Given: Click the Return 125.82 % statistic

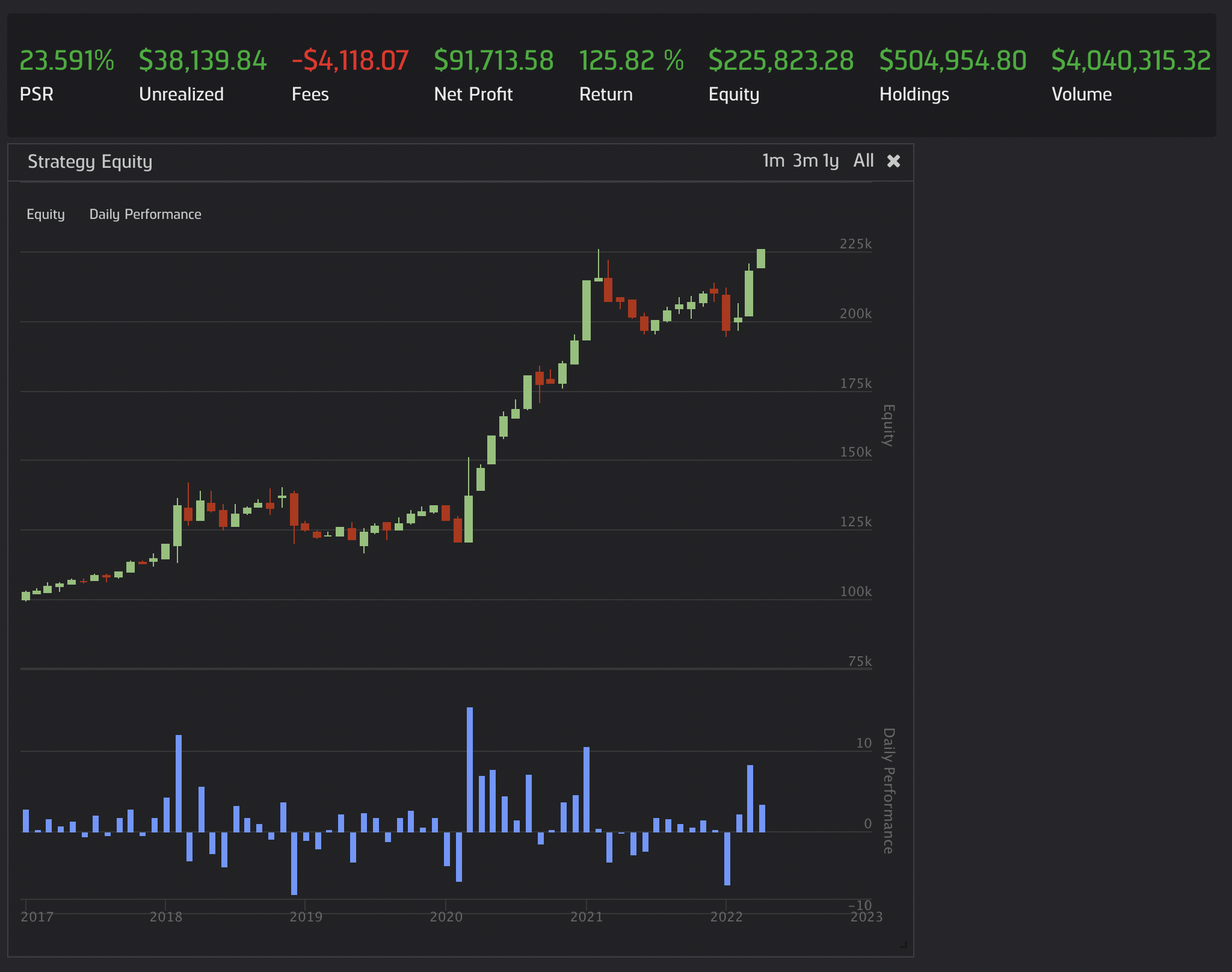Looking at the screenshot, I should pos(631,61).
